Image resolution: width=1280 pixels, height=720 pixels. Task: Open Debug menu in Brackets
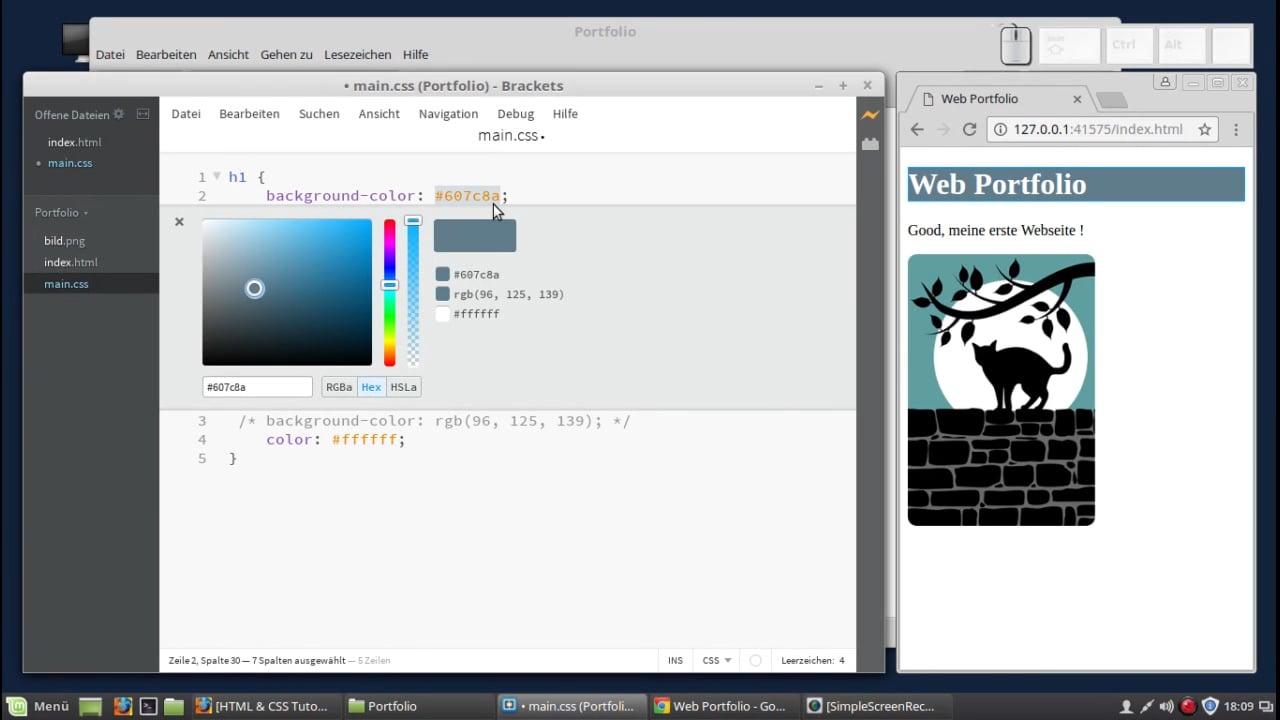[x=515, y=114]
